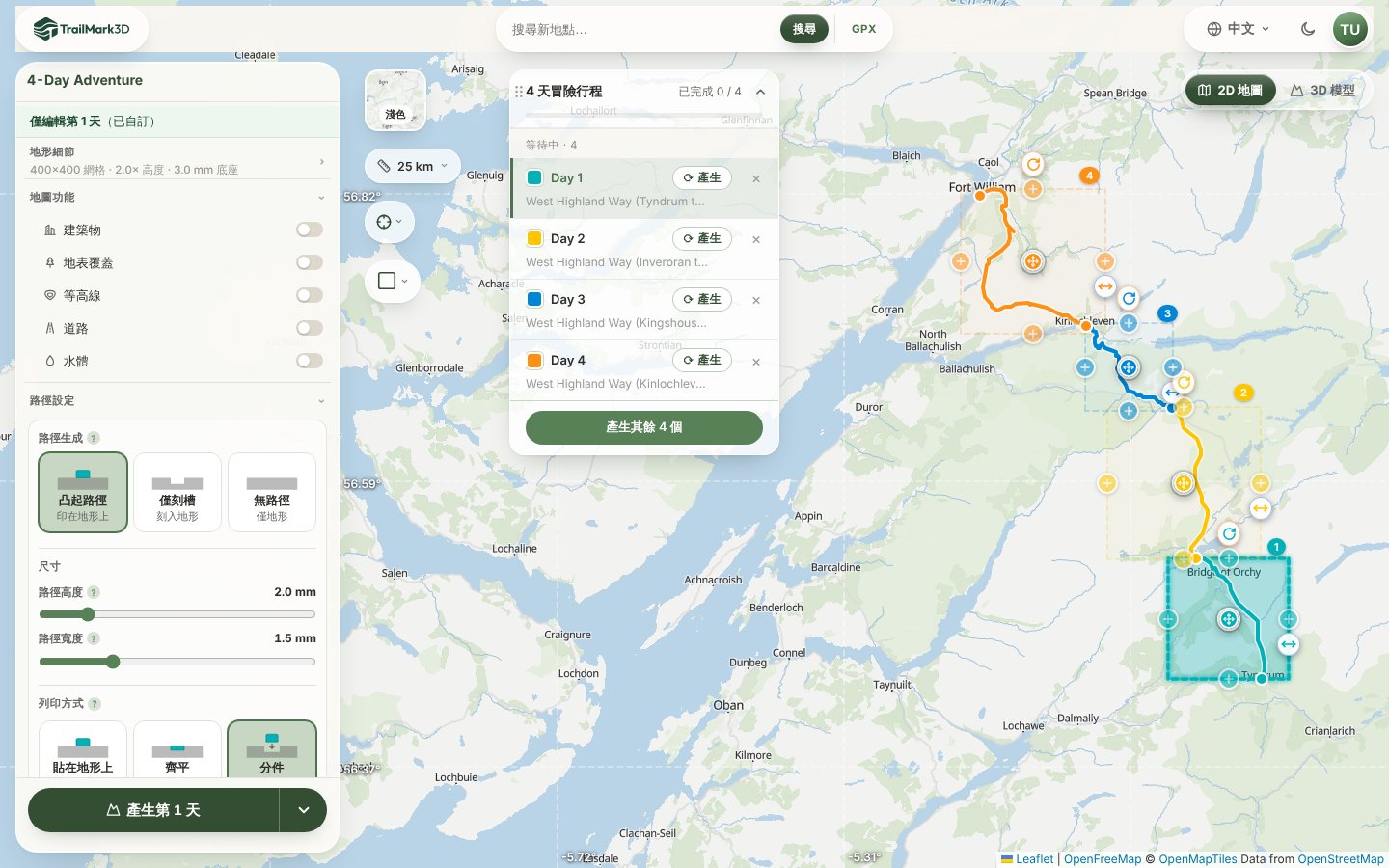
Task: Click the GPX button
Action: tap(864, 29)
